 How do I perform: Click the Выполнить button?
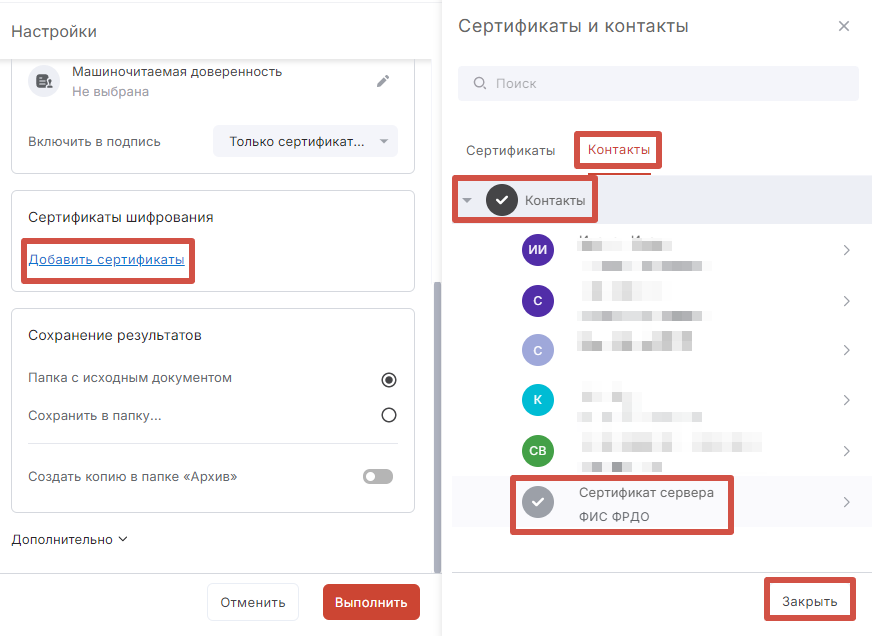(371, 602)
